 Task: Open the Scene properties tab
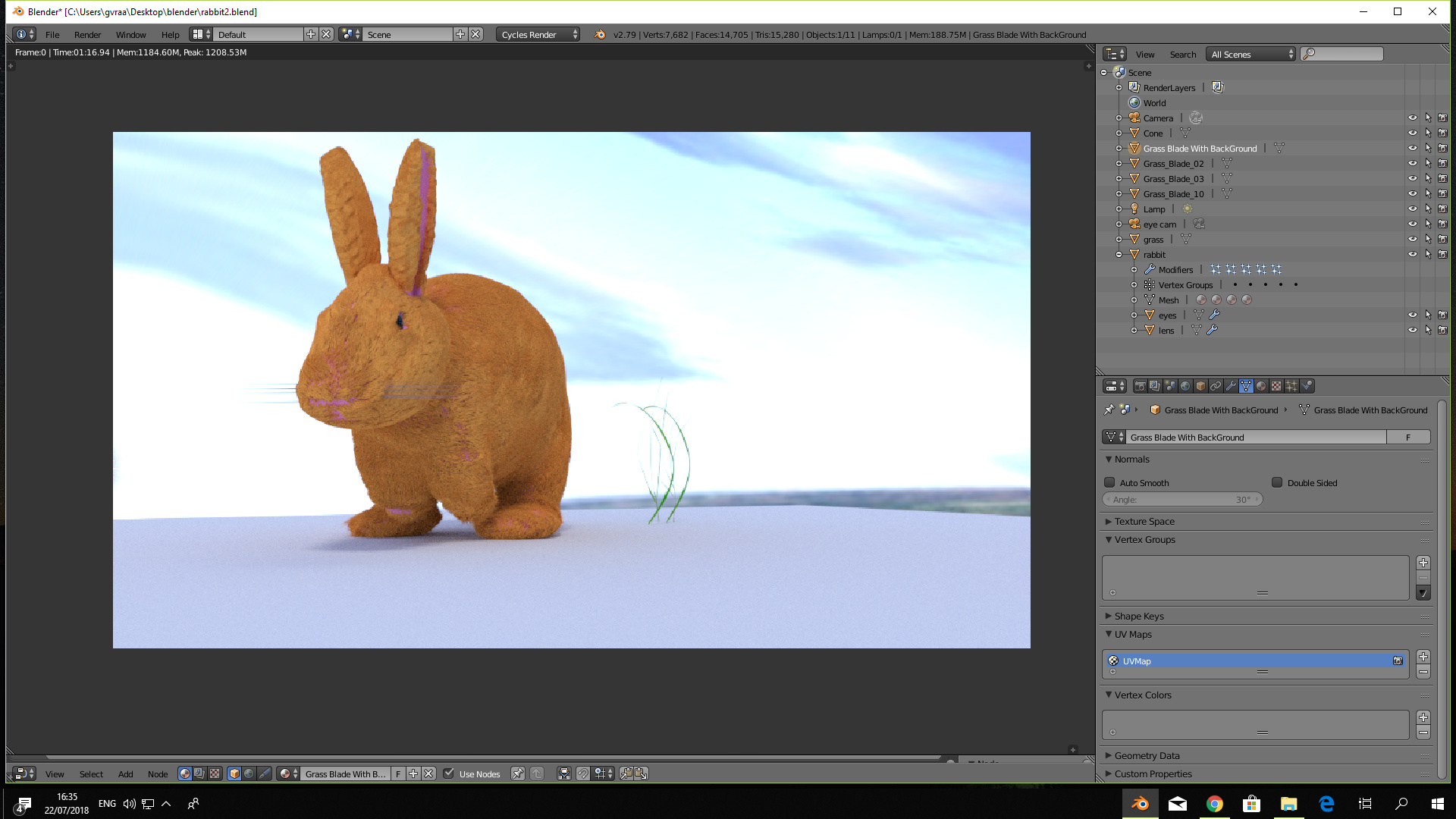click(1170, 386)
